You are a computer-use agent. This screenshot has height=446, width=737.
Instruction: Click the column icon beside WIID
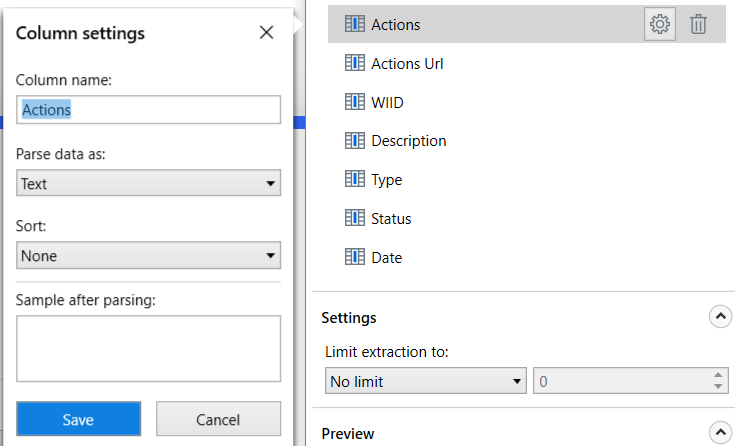click(x=354, y=102)
